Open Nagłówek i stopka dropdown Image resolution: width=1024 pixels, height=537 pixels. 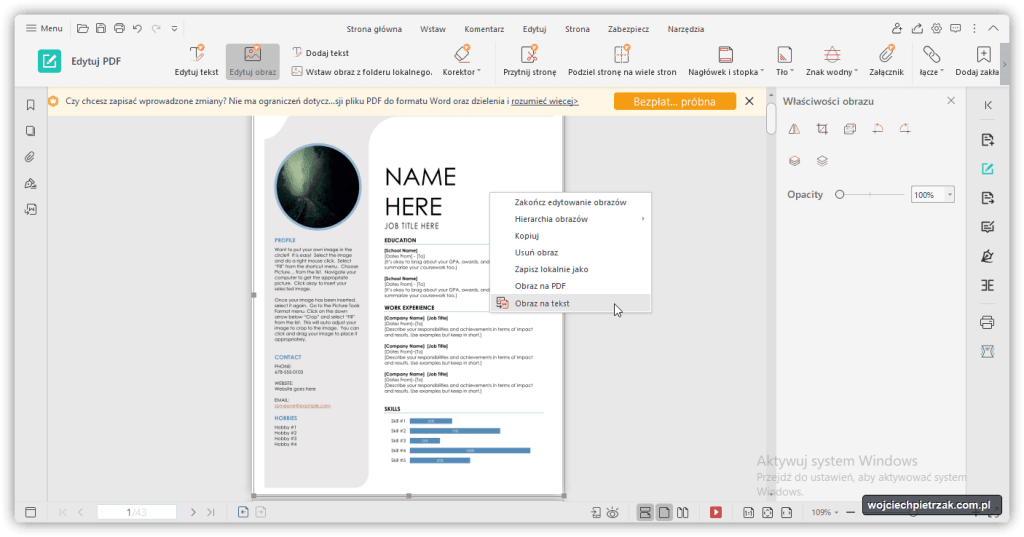pos(726,61)
